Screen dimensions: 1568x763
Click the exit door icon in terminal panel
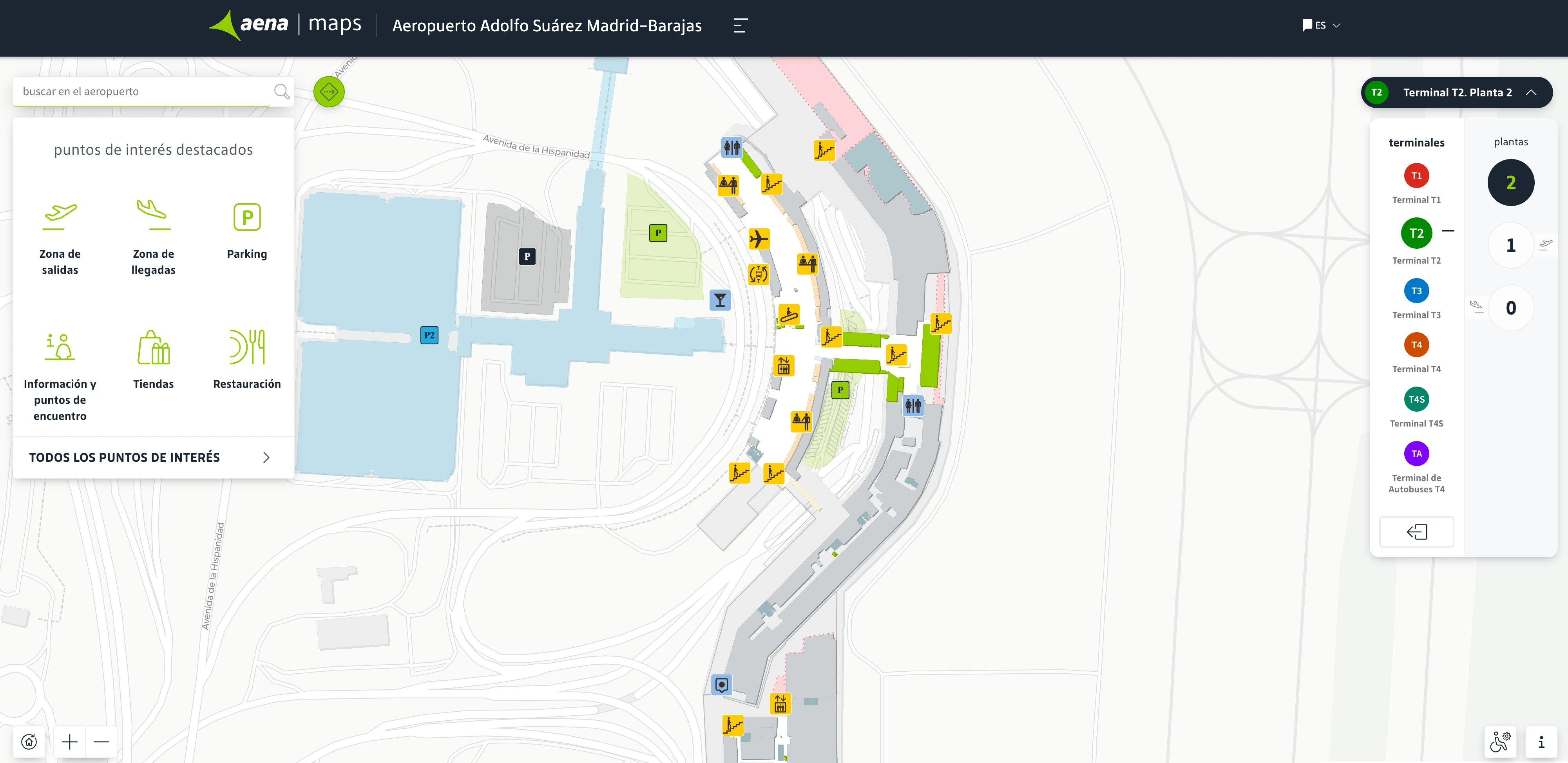pyautogui.click(x=1416, y=532)
